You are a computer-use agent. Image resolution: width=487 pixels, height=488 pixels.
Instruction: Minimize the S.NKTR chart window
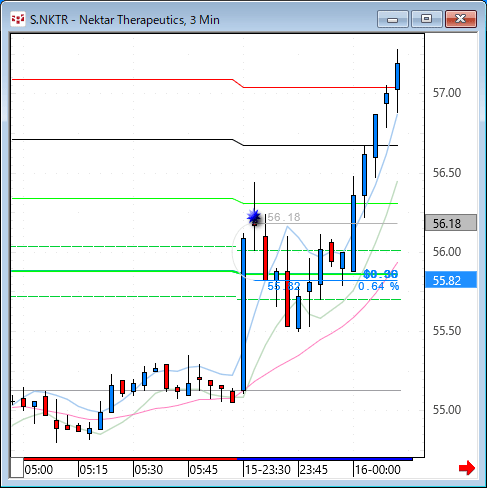click(393, 19)
